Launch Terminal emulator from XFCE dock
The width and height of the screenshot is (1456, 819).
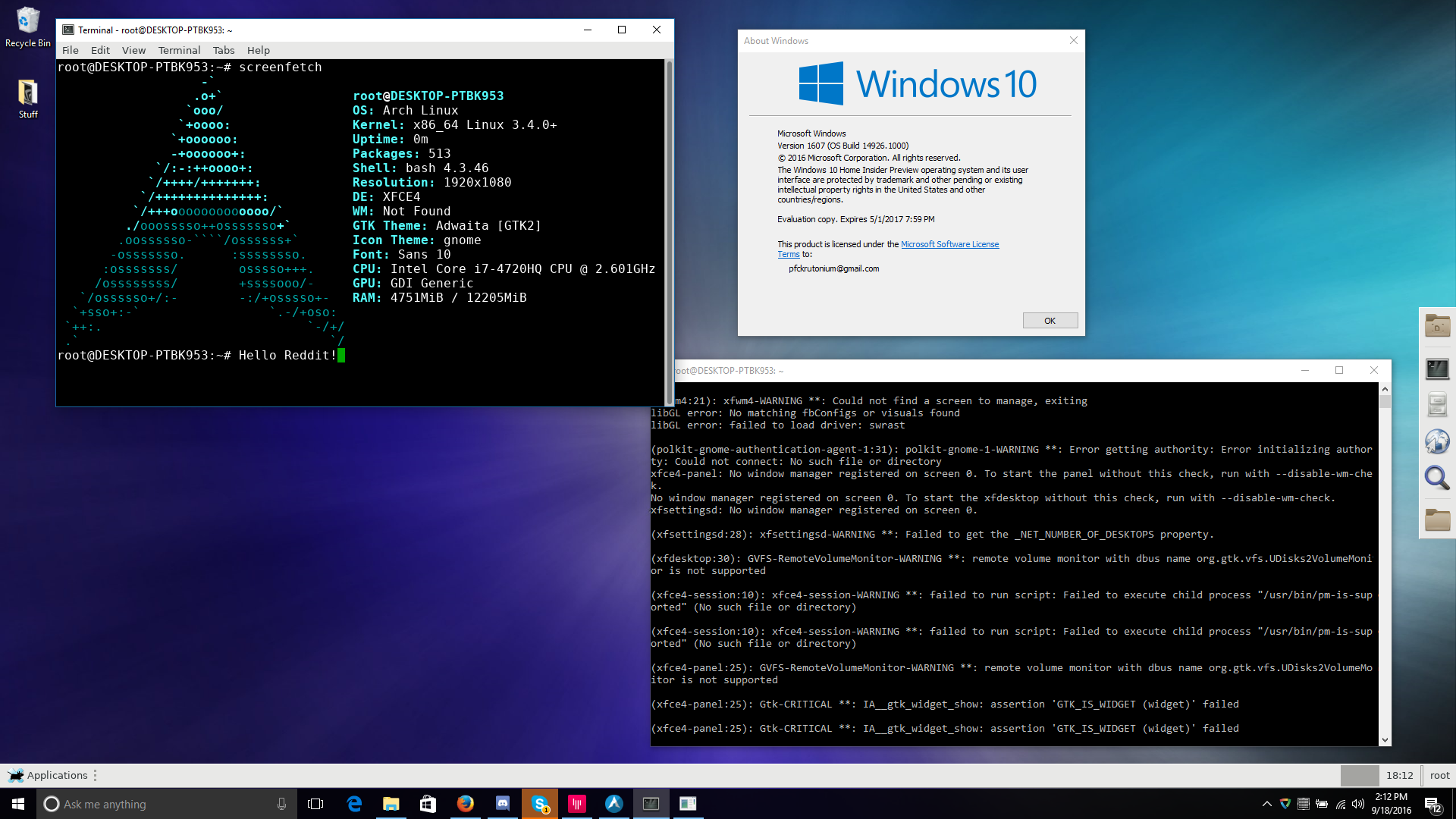[x=1437, y=369]
